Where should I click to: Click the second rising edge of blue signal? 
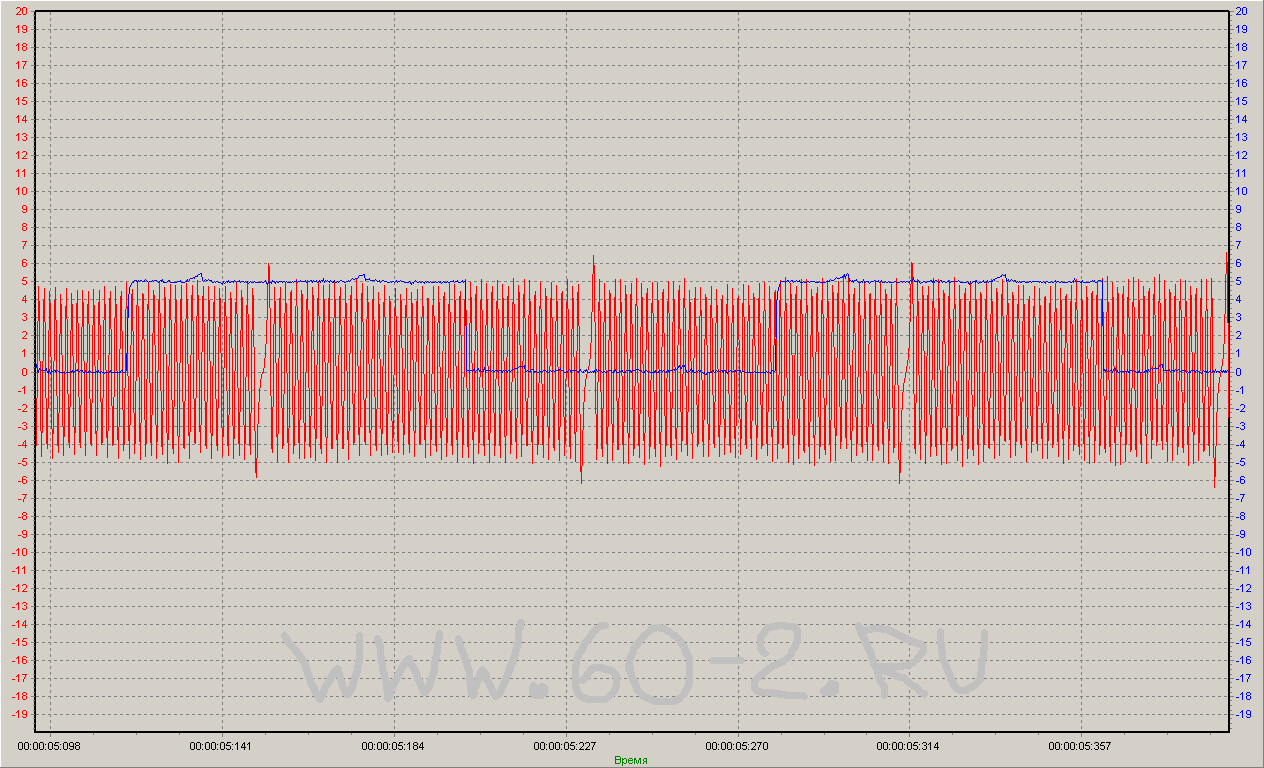(x=777, y=325)
